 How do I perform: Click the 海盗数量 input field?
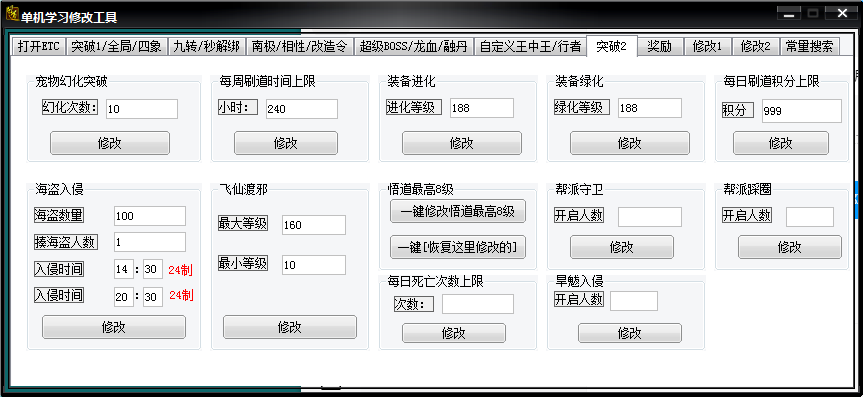[150, 216]
